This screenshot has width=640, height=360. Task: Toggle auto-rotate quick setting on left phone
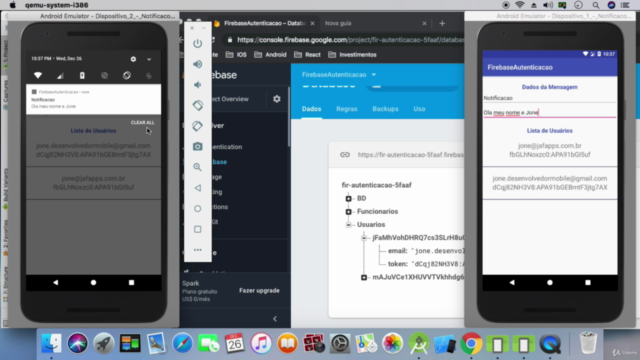[127, 76]
